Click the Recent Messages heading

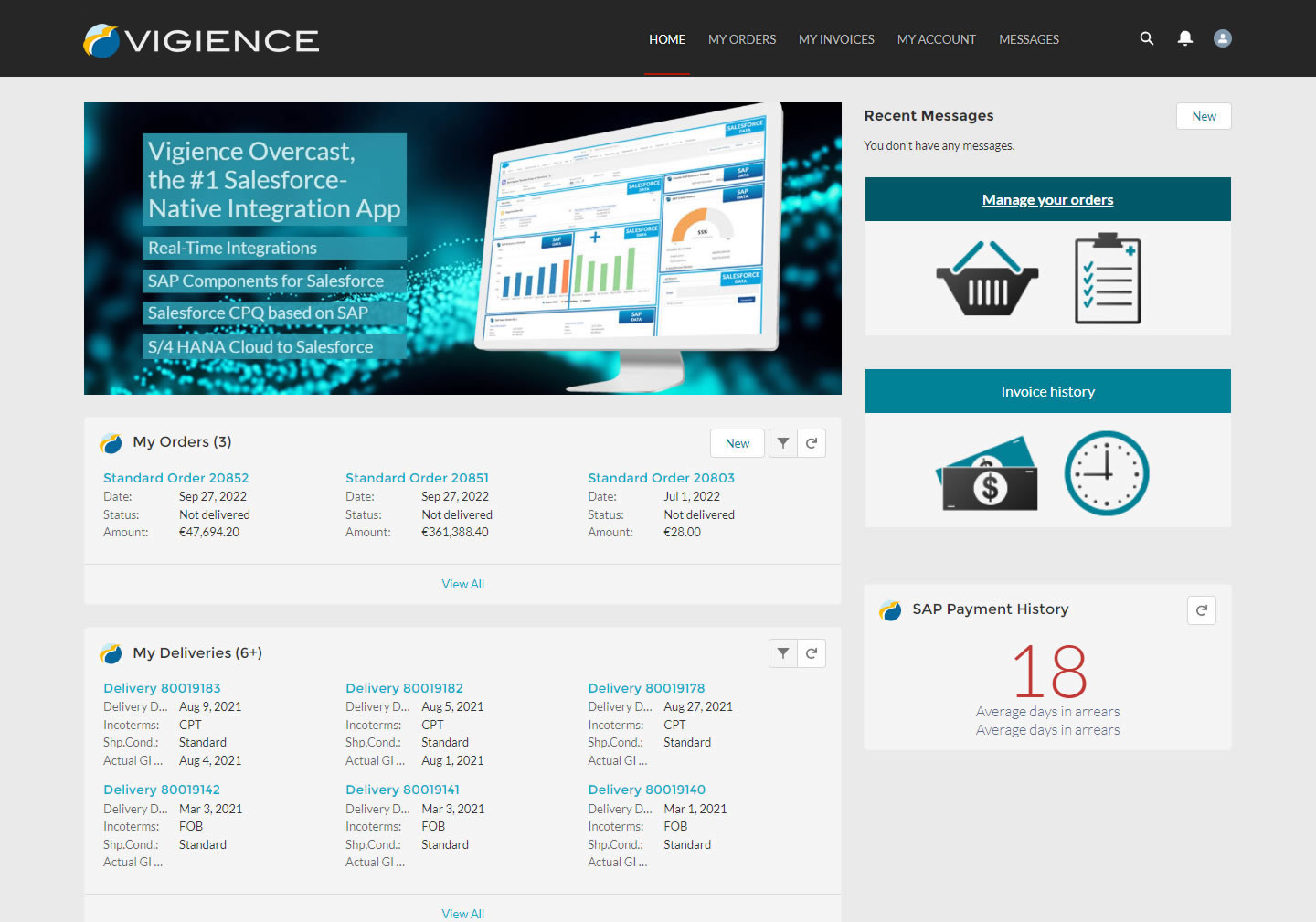coord(929,115)
